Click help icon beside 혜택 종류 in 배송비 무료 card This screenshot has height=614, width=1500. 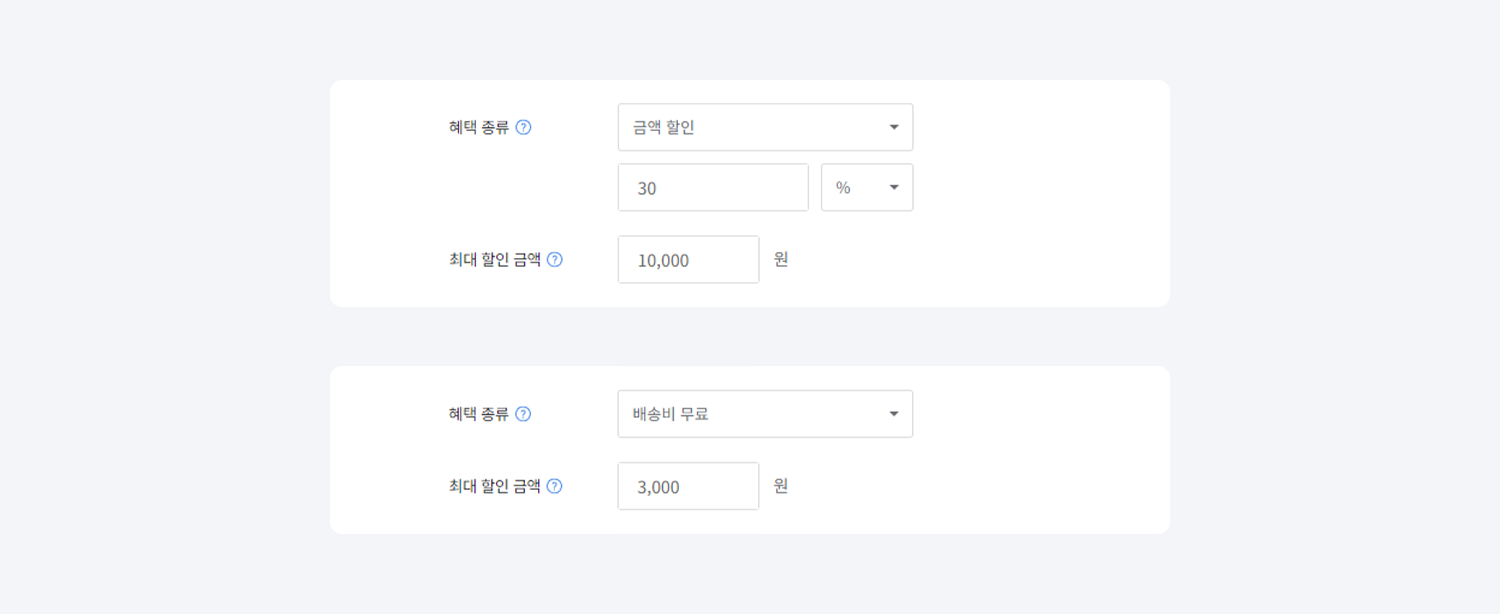523,414
